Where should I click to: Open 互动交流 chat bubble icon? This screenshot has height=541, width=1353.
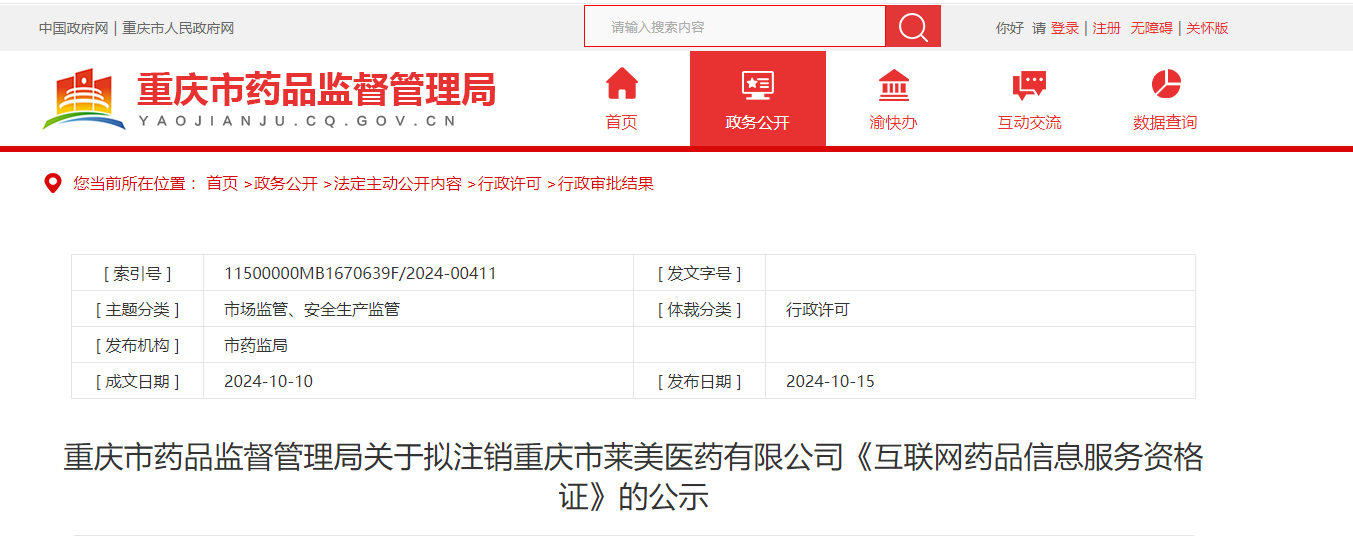(1029, 84)
